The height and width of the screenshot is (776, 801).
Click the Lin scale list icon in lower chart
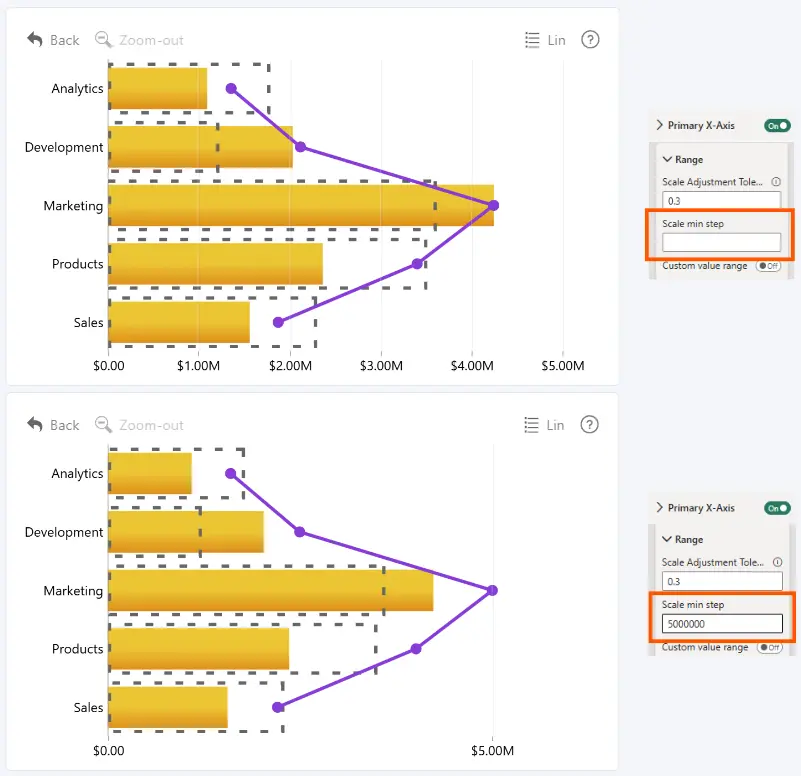pos(531,425)
